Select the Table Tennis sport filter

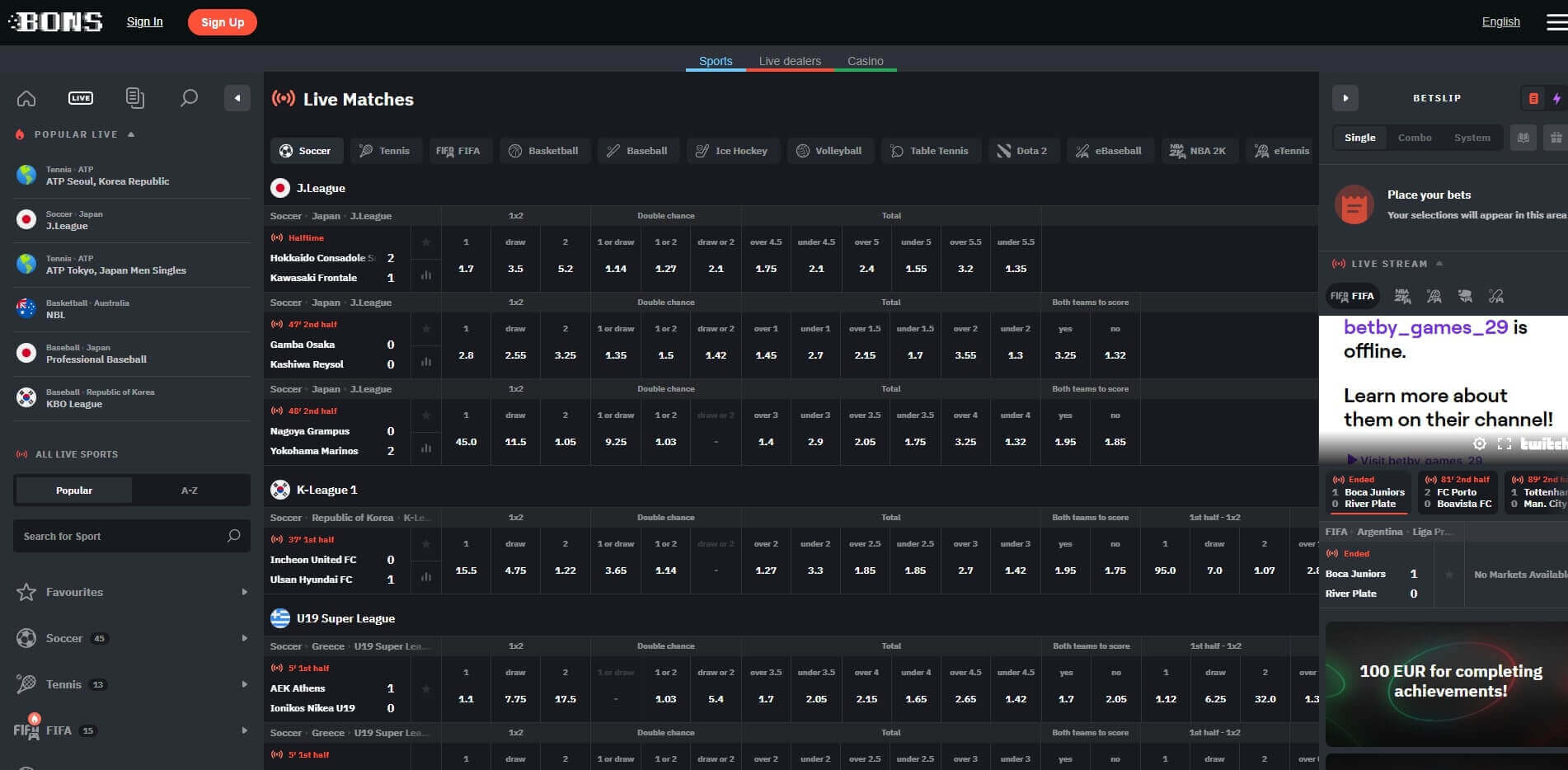pos(930,151)
